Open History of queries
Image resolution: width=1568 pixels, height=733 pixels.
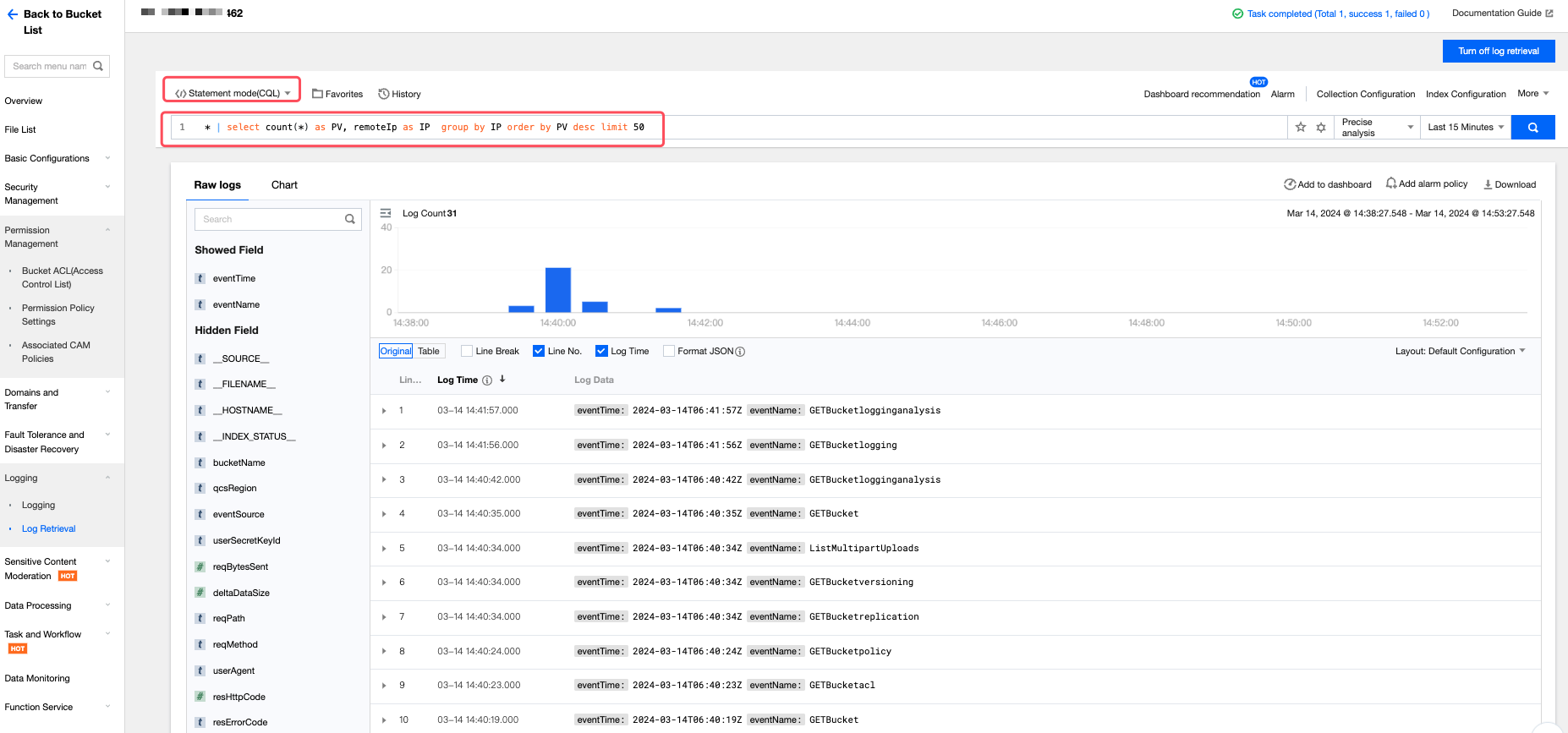click(x=399, y=94)
